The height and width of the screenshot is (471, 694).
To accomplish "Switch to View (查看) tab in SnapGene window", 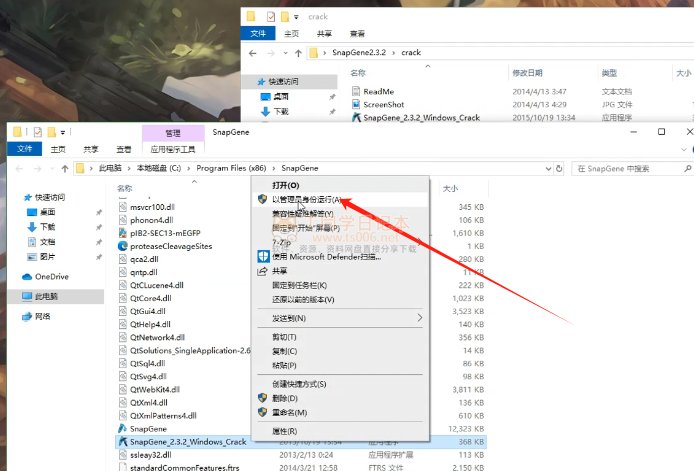I will tap(123, 149).
